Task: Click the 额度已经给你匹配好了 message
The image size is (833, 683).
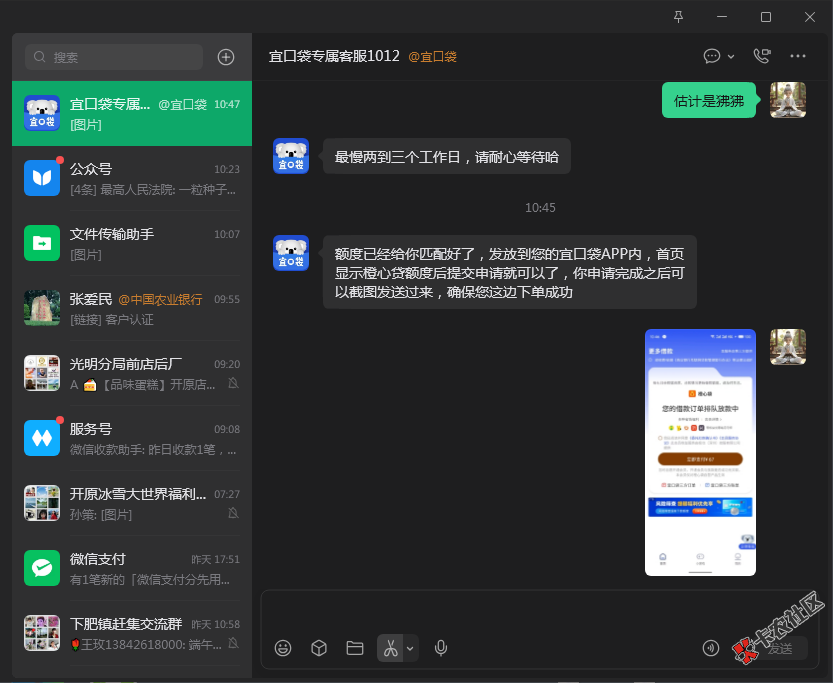Action: point(509,272)
